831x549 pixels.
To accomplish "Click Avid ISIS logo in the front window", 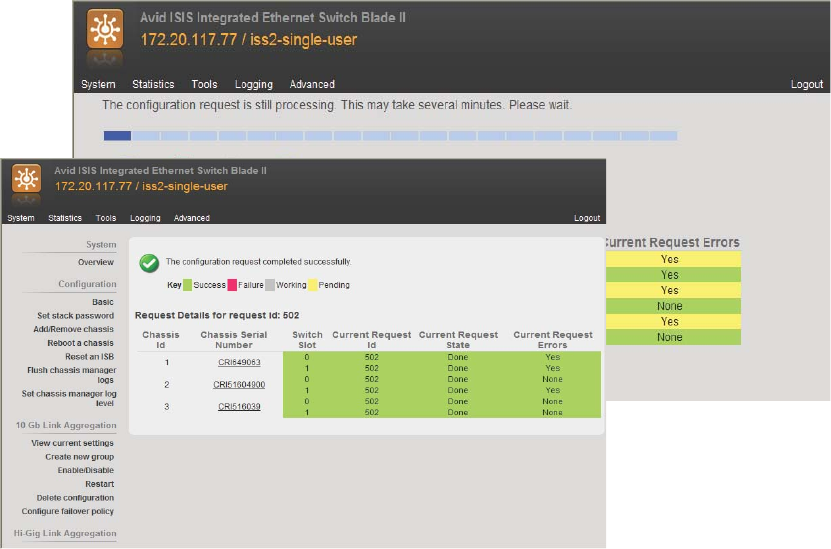I will (x=26, y=179).
